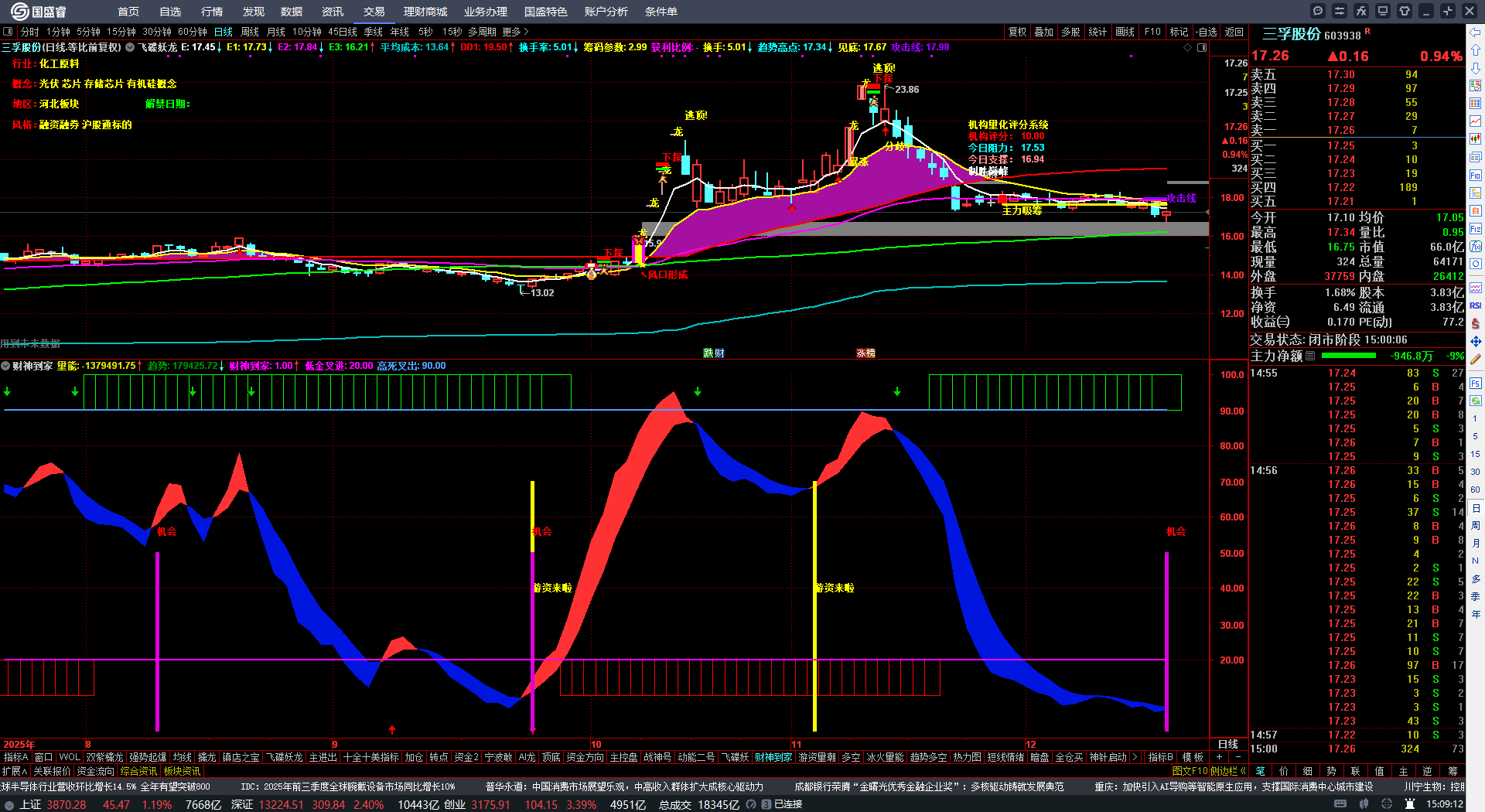1485x812 pixels.
Task: Switch chart period to 分时
Action: 30,32
